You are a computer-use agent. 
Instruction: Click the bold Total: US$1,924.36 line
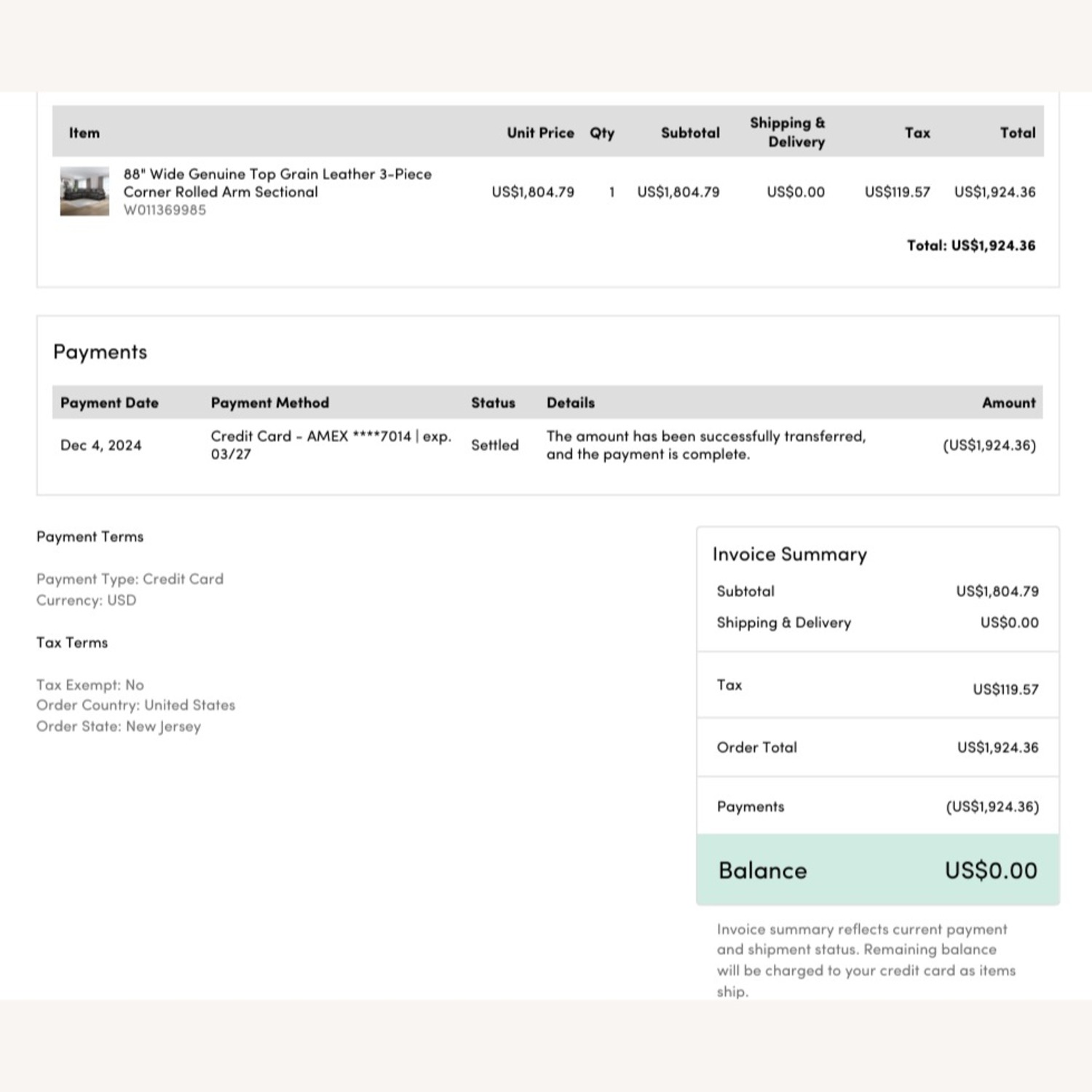tap(970, 245)
